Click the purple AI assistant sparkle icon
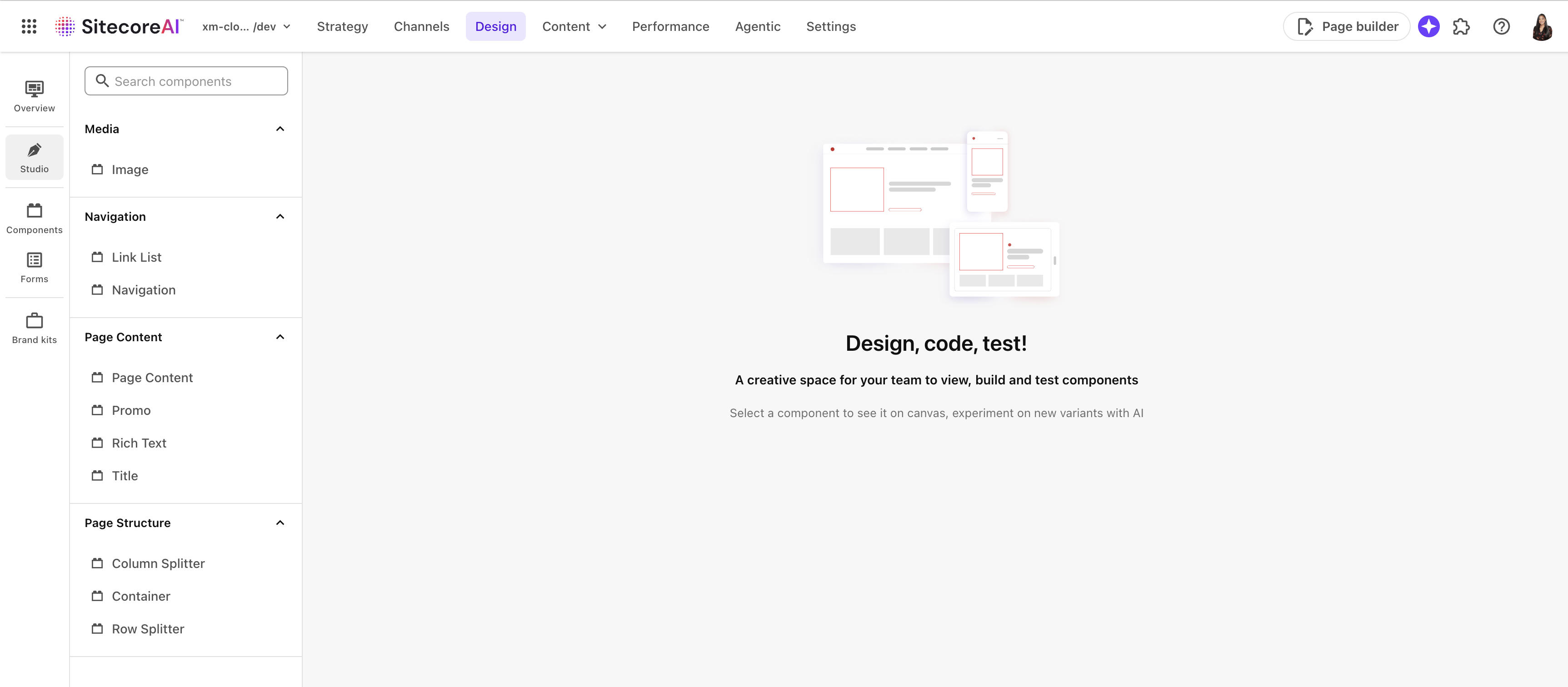This screenshot has height=687, width=1568. (1428, 26)
